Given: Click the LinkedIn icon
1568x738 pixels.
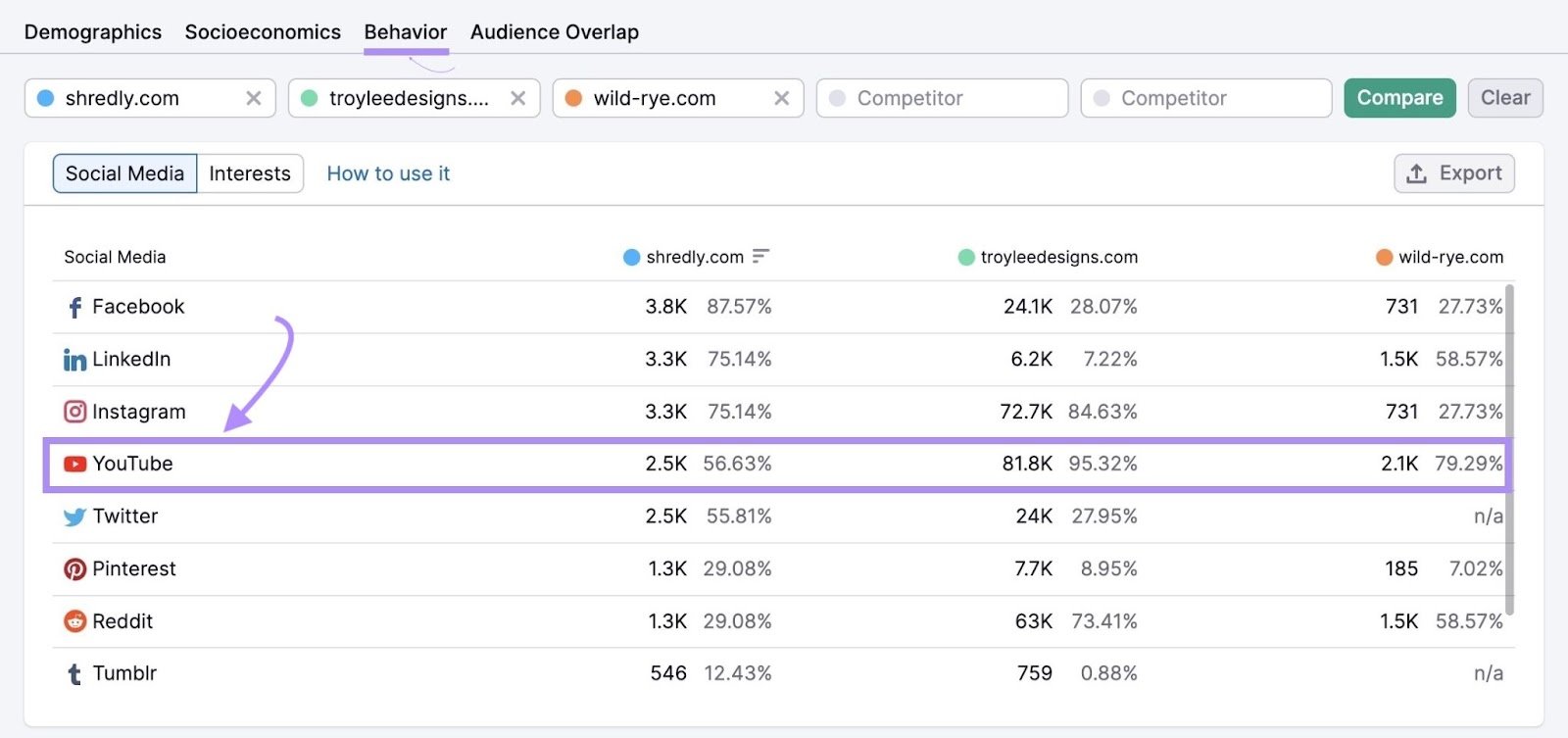Looking at the screenshot, I should [x=74, y=360].
